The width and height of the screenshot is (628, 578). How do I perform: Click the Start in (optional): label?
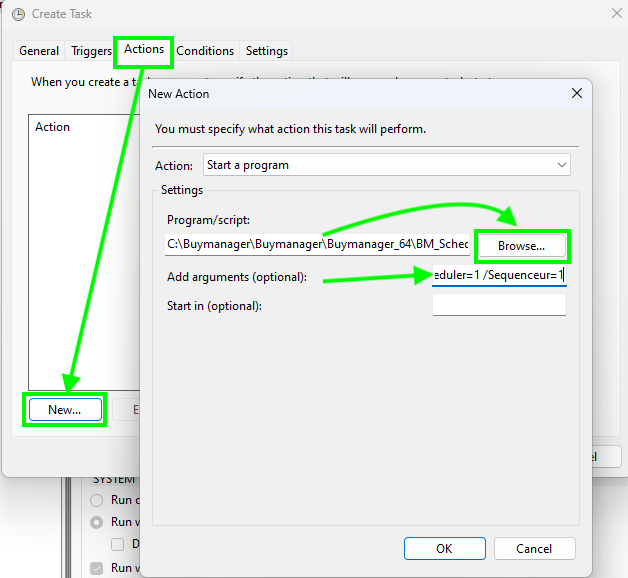point(214,306)
